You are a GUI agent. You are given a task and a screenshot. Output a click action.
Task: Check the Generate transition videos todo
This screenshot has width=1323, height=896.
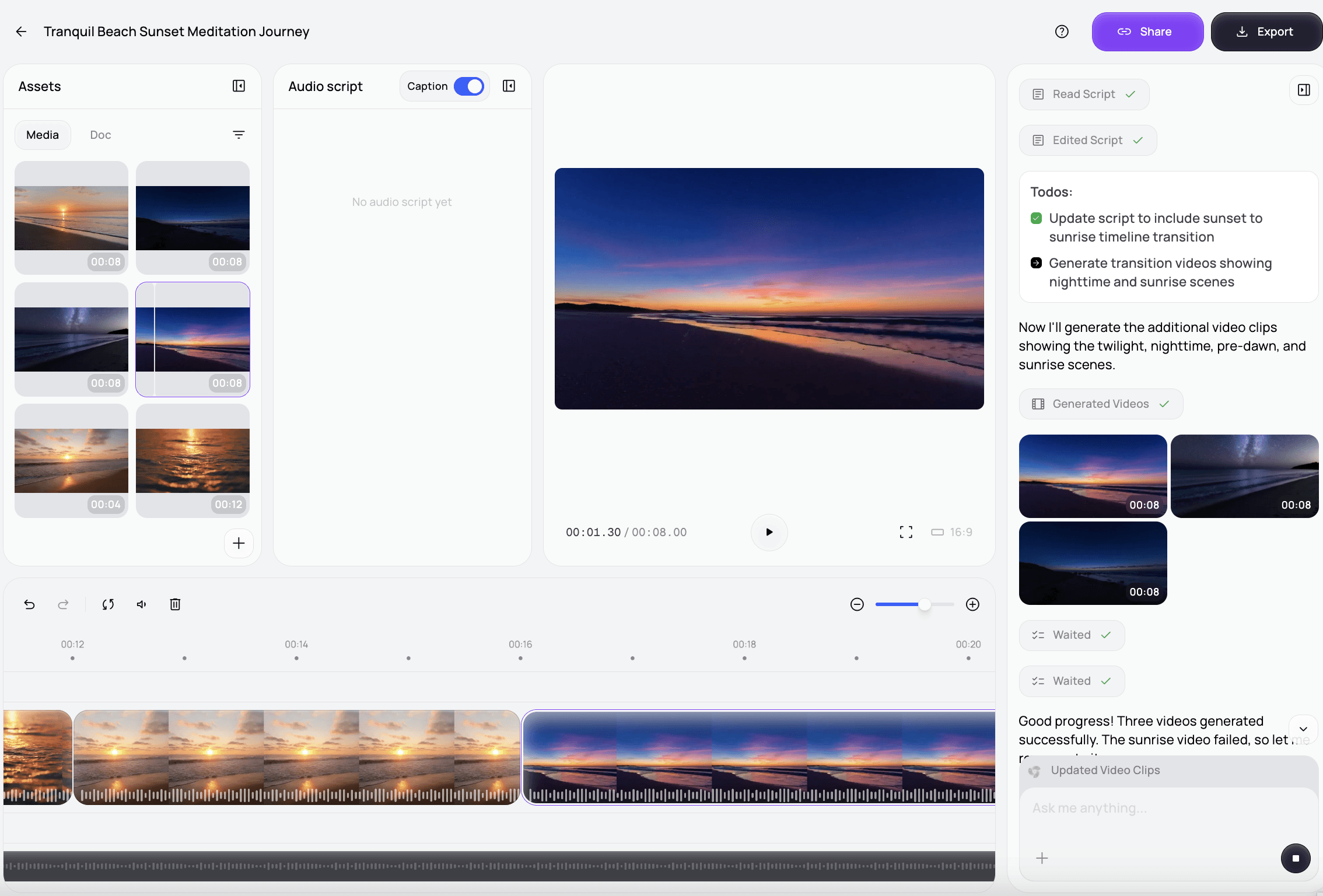click(x=1036, y=263)
